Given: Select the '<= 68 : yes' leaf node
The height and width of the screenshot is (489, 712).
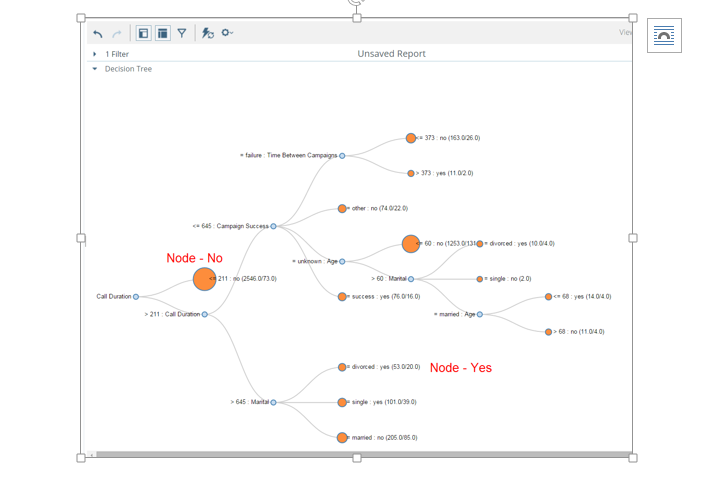Looking at the screenshot, I should [x=549, y=296].
